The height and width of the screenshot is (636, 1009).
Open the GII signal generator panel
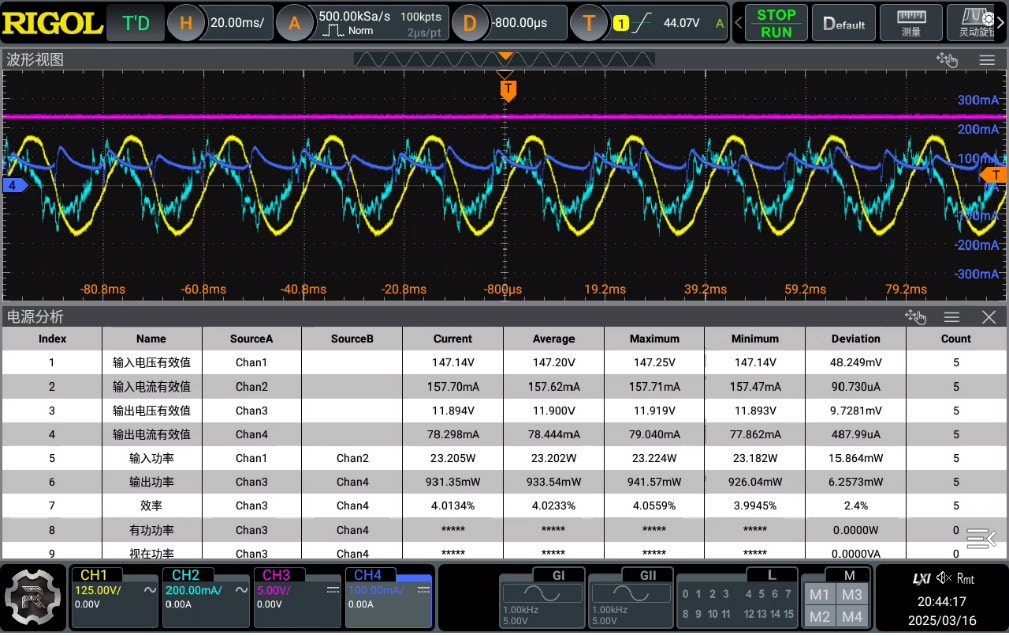point(631,598)
